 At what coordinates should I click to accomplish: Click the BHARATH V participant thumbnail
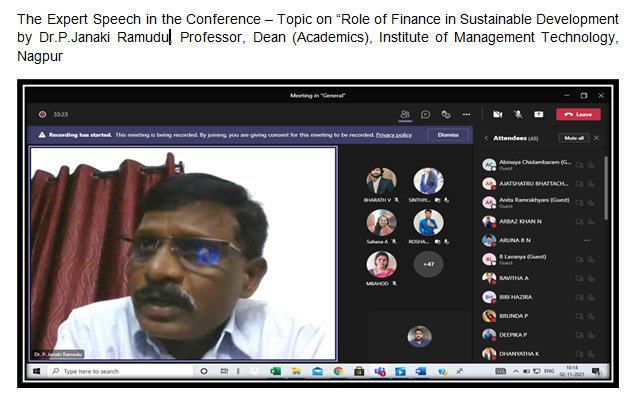381,181
